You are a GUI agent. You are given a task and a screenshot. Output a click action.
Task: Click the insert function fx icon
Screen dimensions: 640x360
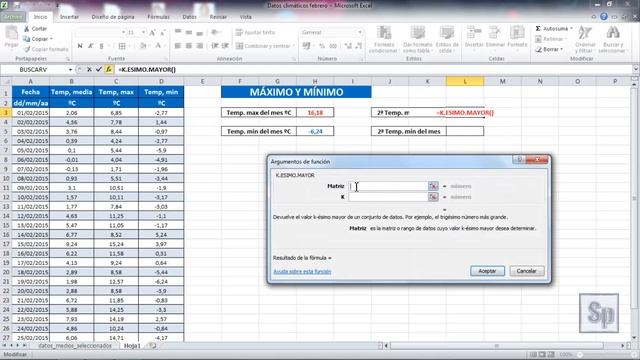click(109, 69)
